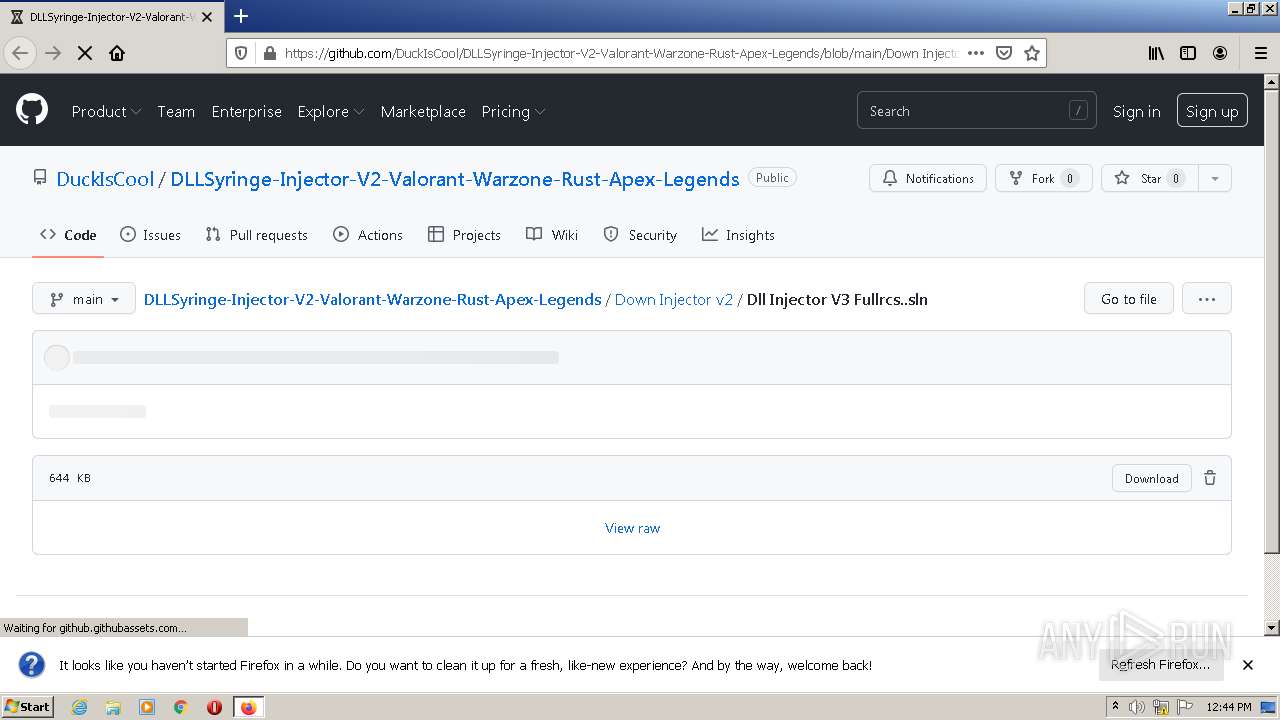The image size is (1280, 720).
Task: Switch to the Pull requests tab
Action: coord(256,235)
